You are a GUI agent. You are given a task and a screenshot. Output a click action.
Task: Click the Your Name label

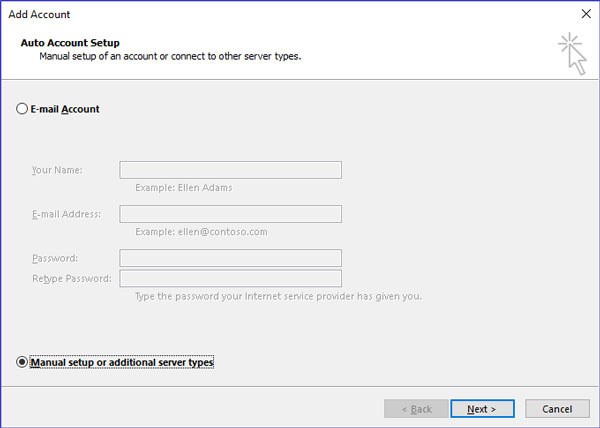pyautogui.click(x=57, y=170)
